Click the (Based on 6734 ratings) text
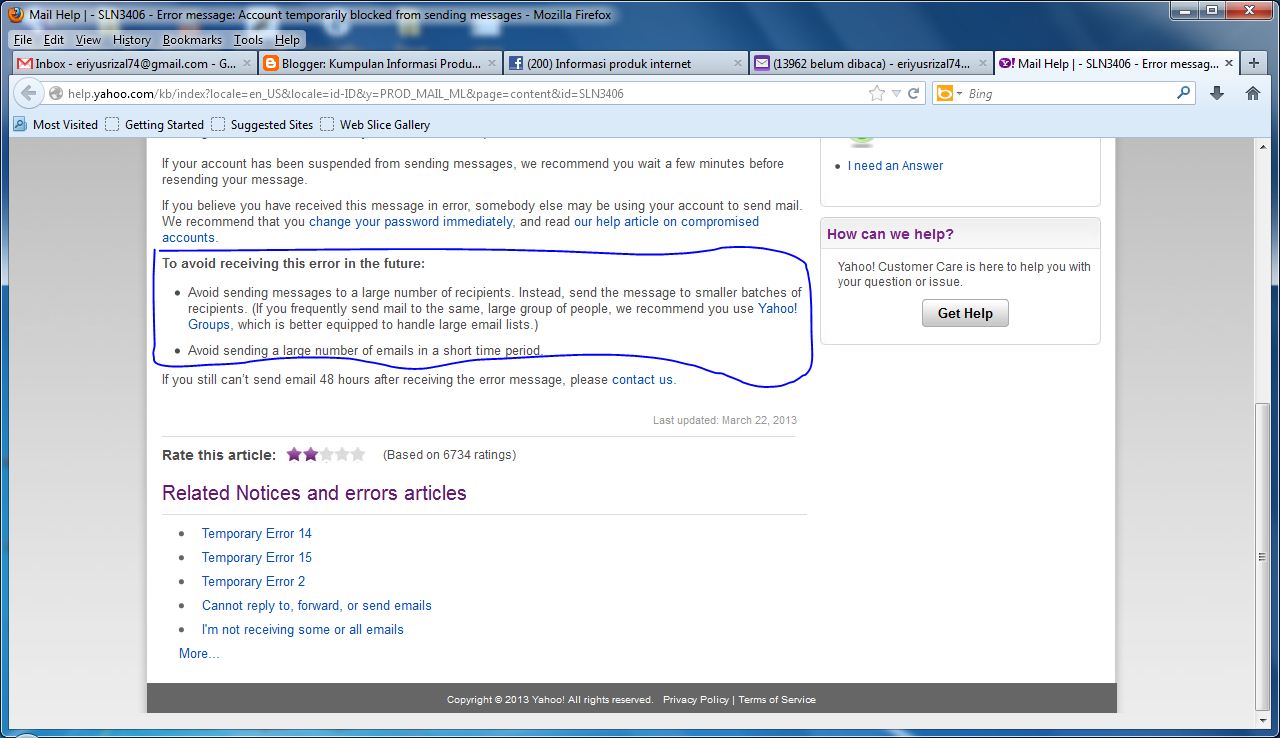 [449, 455]
